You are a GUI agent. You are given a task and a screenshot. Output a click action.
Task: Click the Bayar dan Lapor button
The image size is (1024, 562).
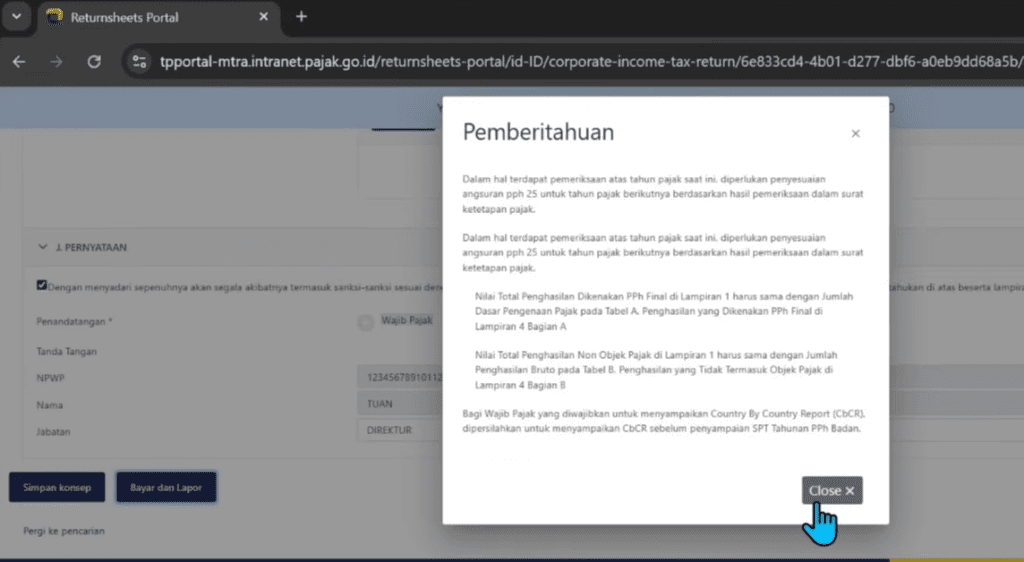point(165,488)
